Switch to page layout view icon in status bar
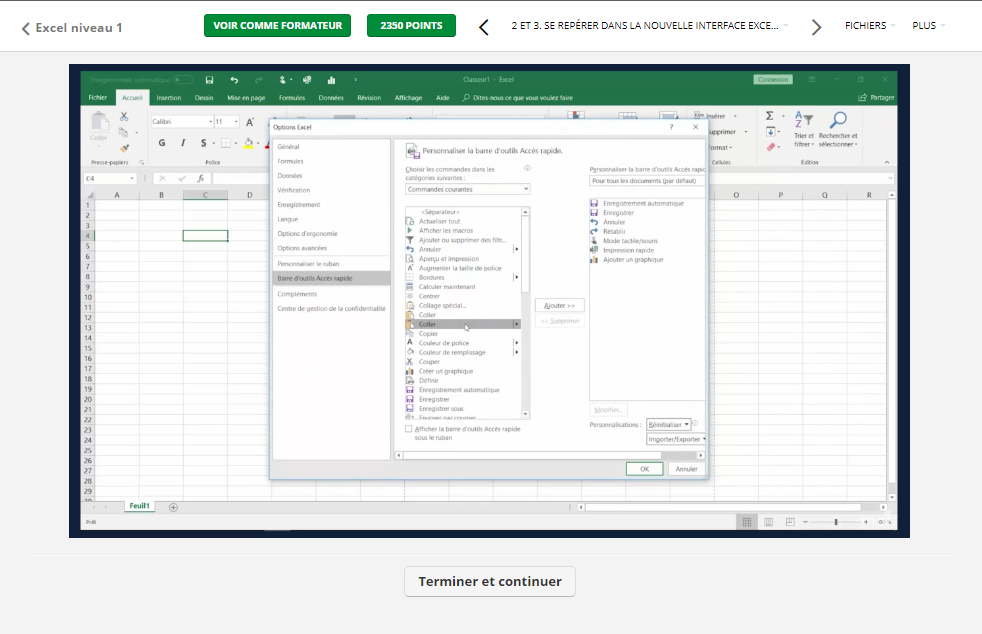The image size is (982, 634). click(x=768, y=522)
